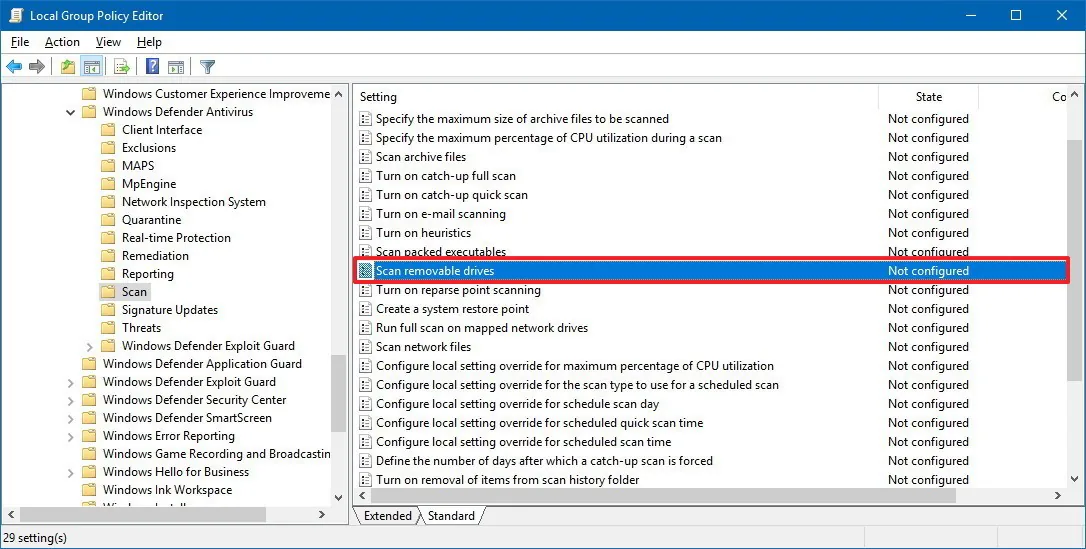The width and height of the screenshot is (1086, 549).
Task: Click policy icon beside Turn on catch-up full scan
Action: pyautogui.click(x=366, y=176)
